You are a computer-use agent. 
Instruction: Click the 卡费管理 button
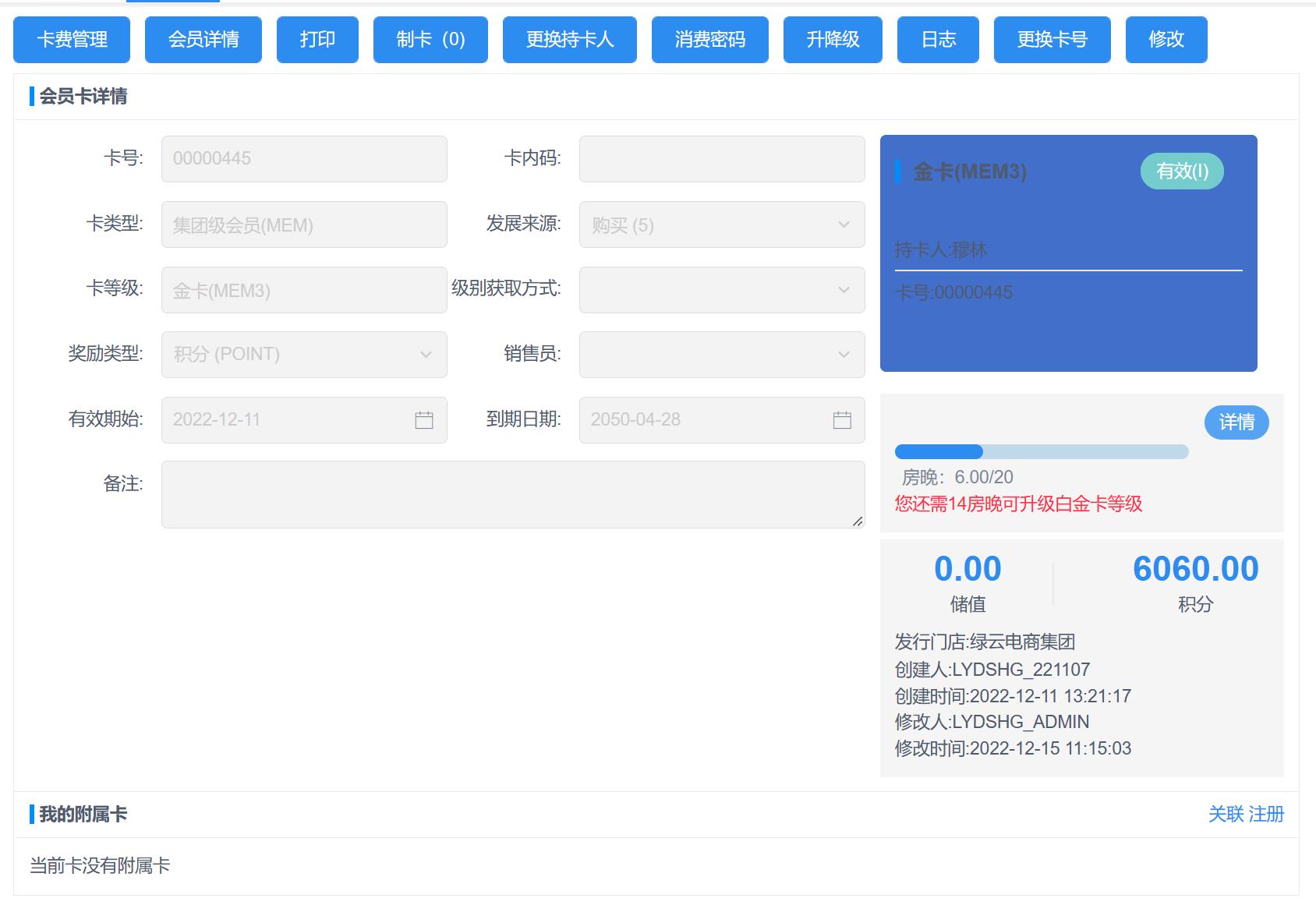(72, 40)
